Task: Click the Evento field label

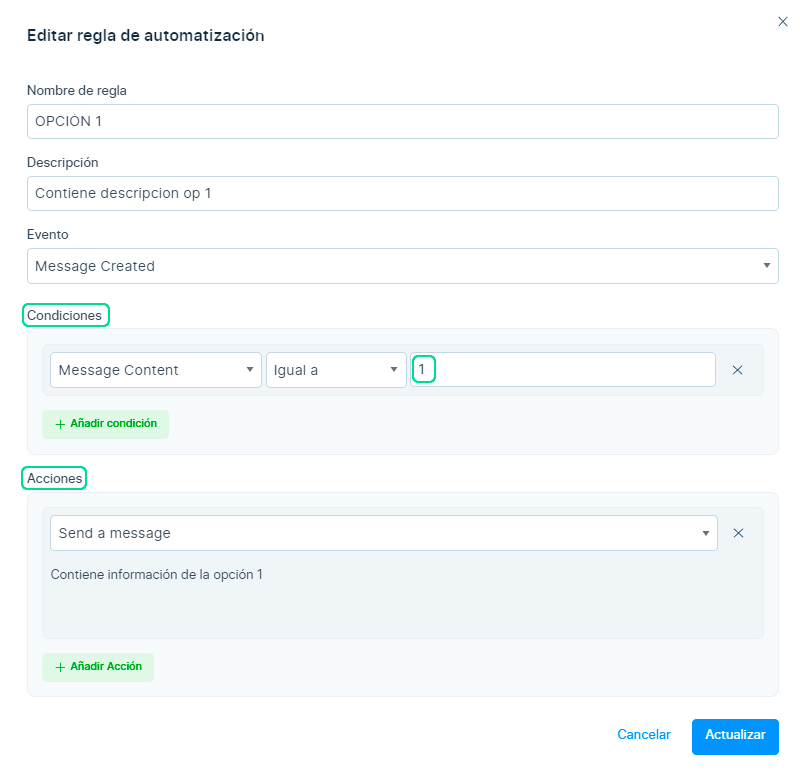Action: 48,234
